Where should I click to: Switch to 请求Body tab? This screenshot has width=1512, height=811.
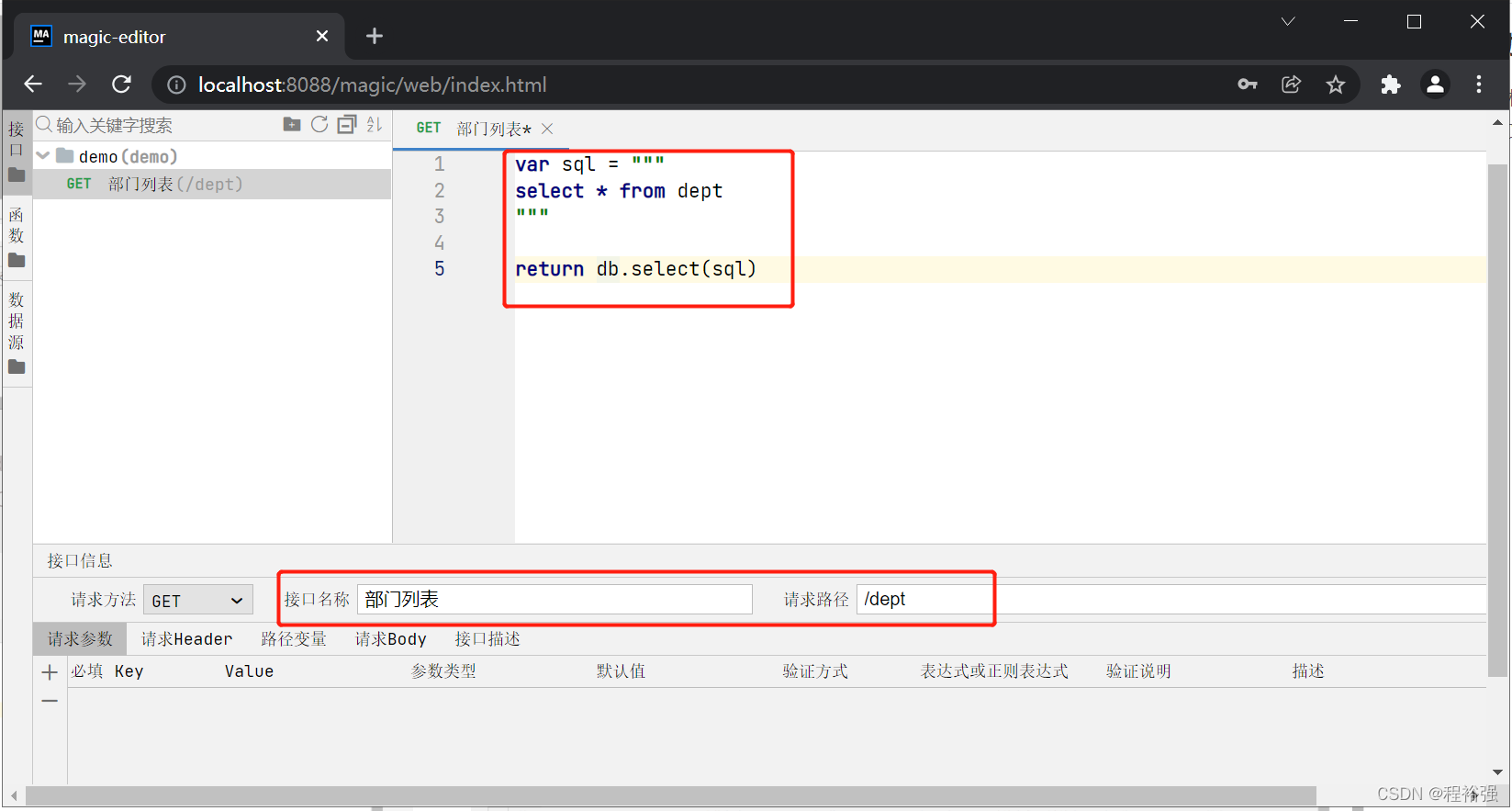391,638
